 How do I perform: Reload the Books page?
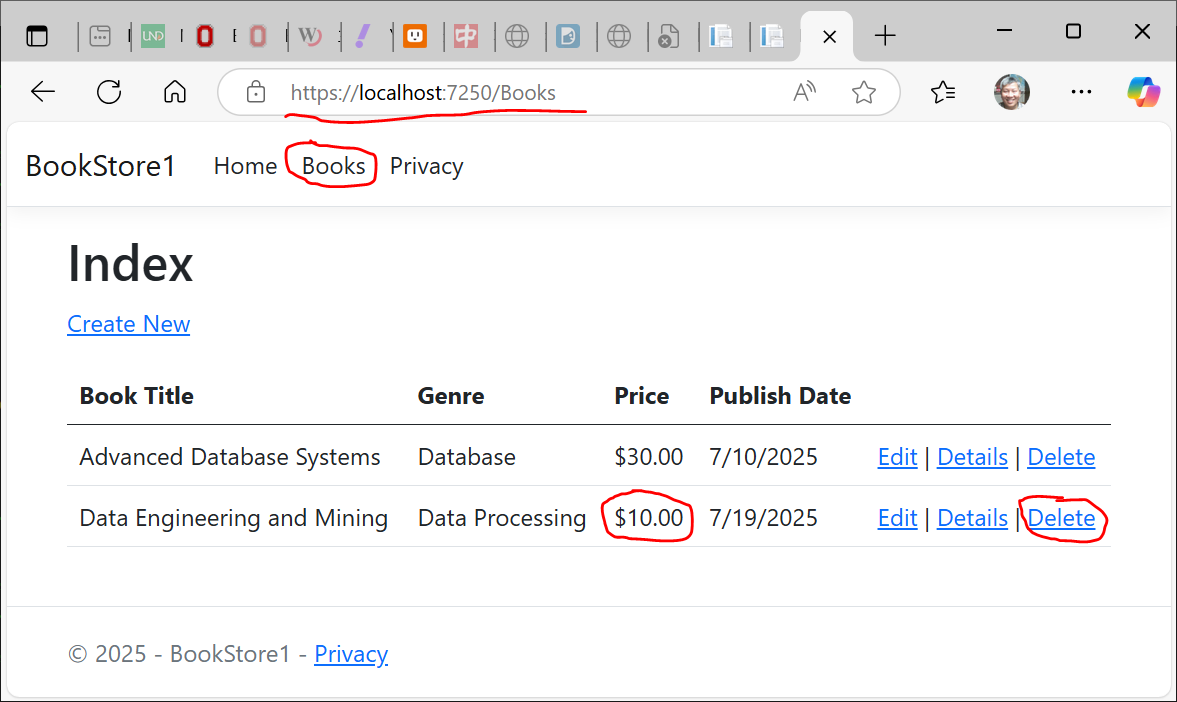coord(109,92)
